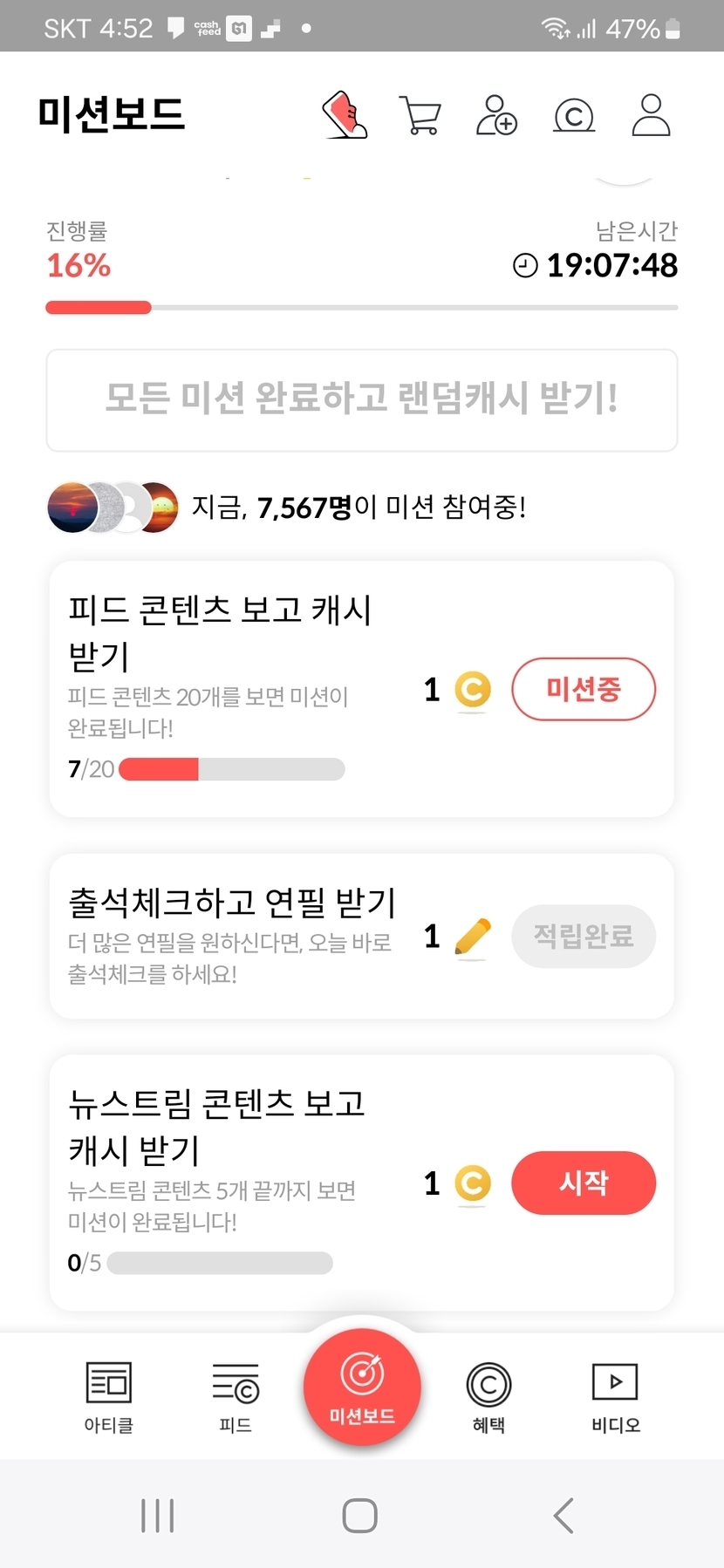Open the cash coin icon in header
This screenshot has width=724, height=1568.
point(574,115)
